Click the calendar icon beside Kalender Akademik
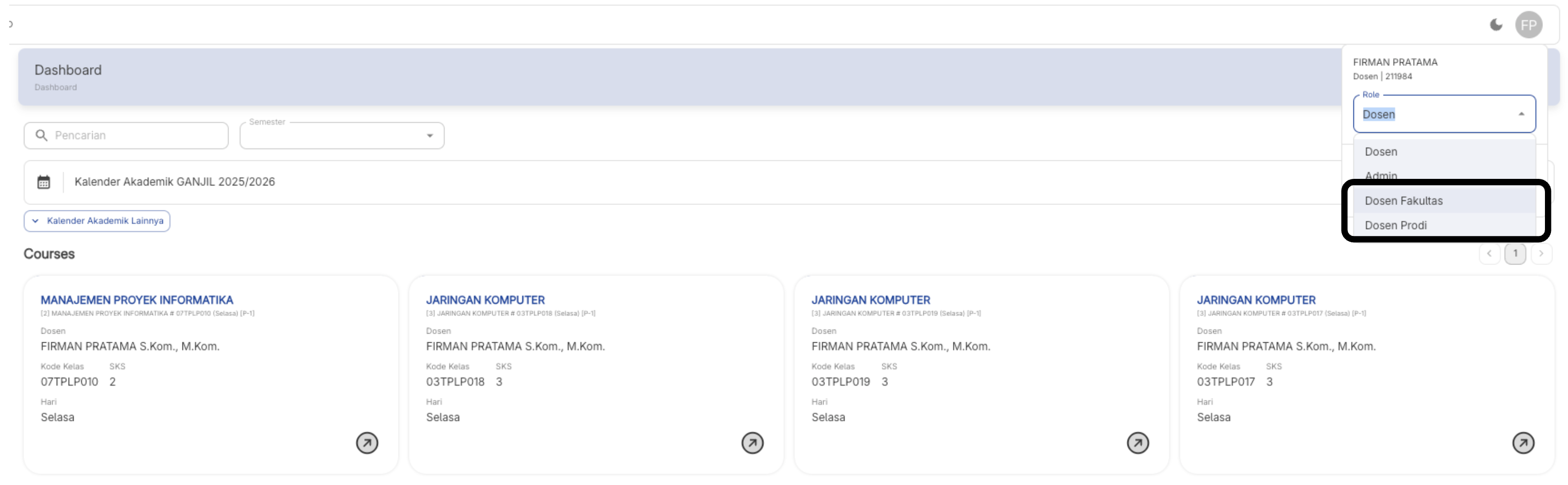Image resolution: width=1568 pixels, height=485 pixels. [x=44, y=182]
